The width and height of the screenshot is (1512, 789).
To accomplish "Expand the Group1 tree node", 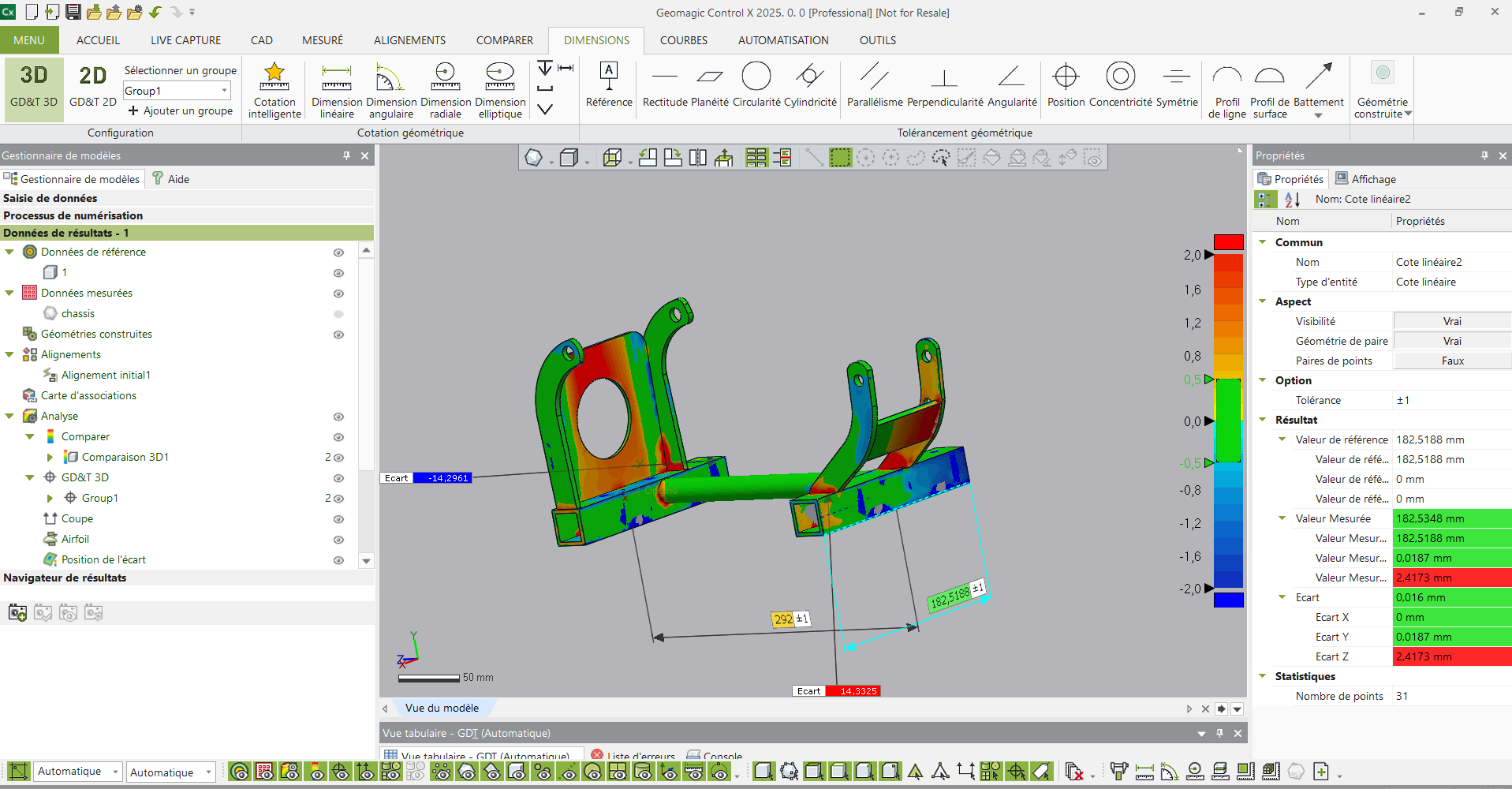I will point(50,498).
